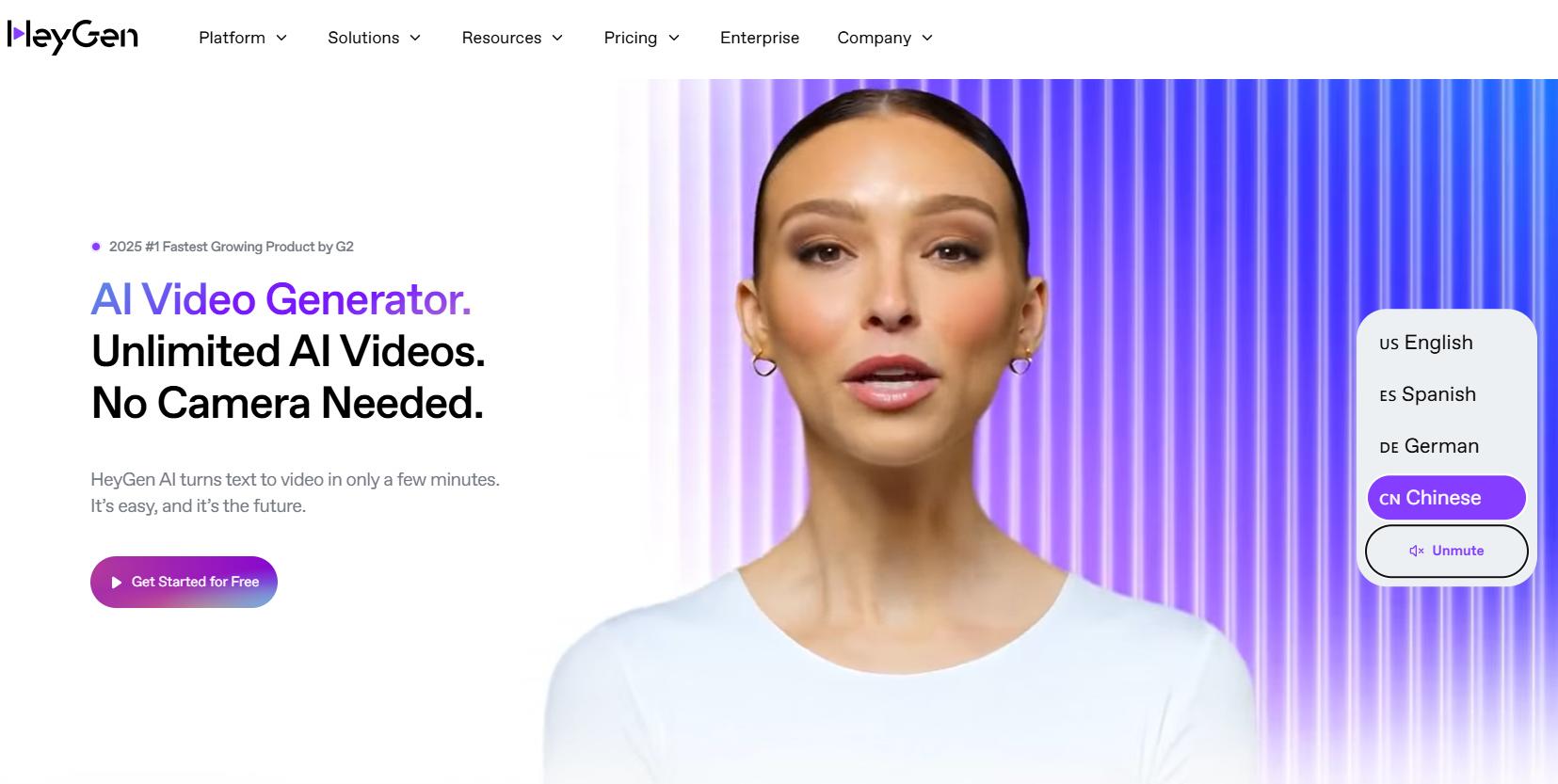
Task: Expand the Platform dropdown chevron
Action: [281, 38]
